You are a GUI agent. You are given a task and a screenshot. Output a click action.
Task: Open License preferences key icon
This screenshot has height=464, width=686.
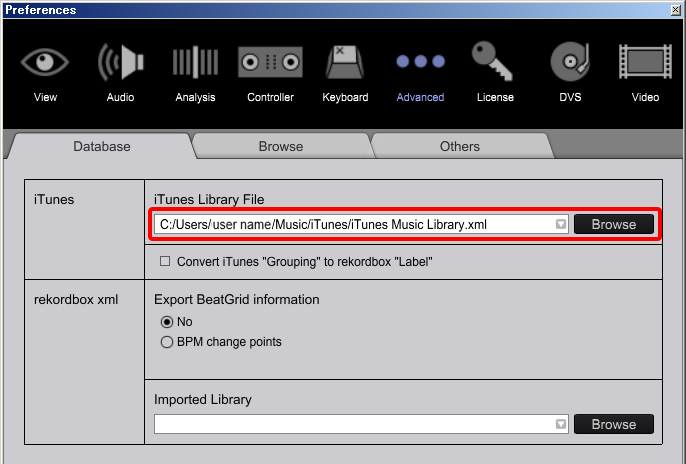(x=492, y=61)
